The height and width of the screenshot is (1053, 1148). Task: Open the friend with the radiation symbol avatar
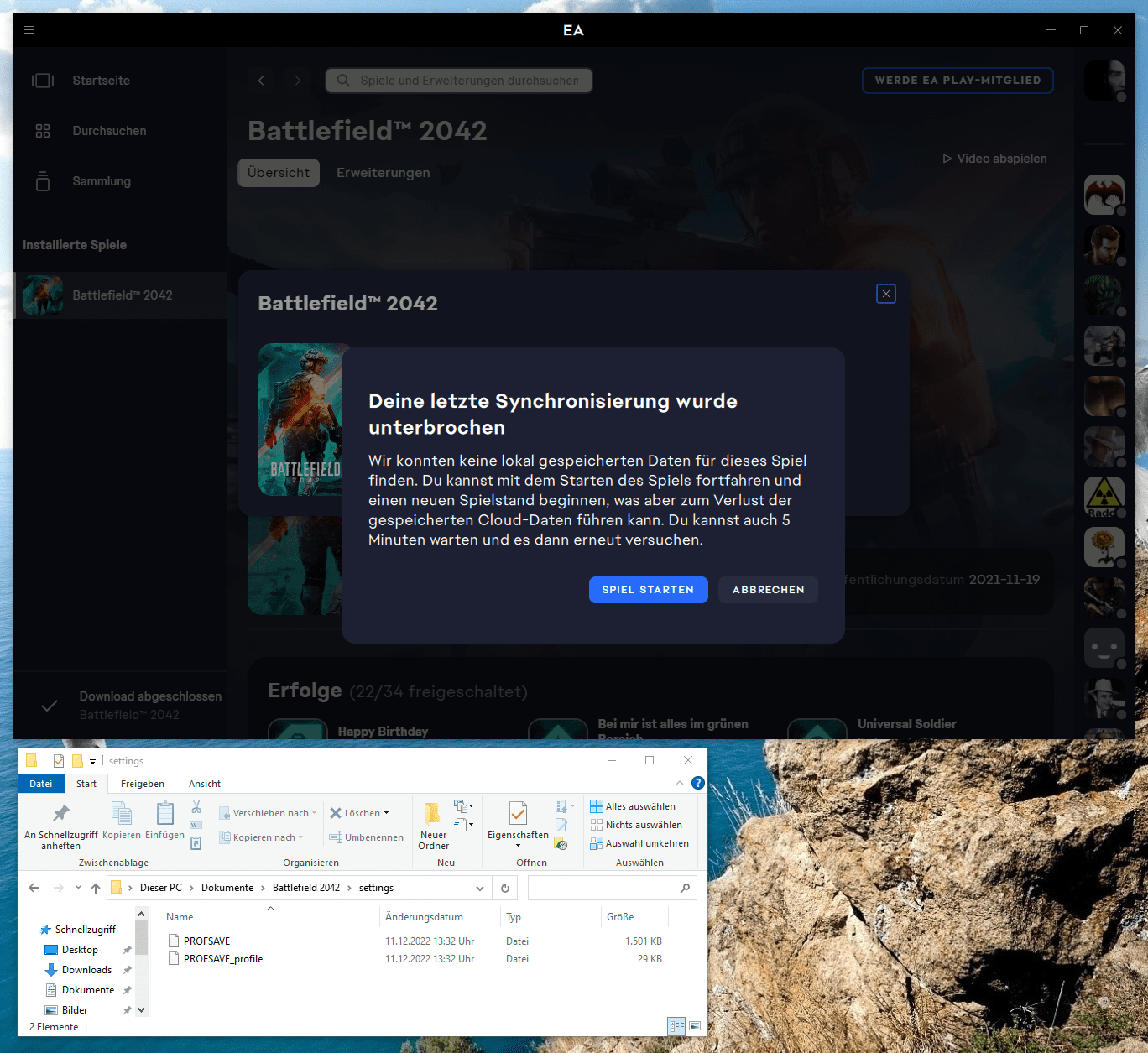coord(1104,497)
